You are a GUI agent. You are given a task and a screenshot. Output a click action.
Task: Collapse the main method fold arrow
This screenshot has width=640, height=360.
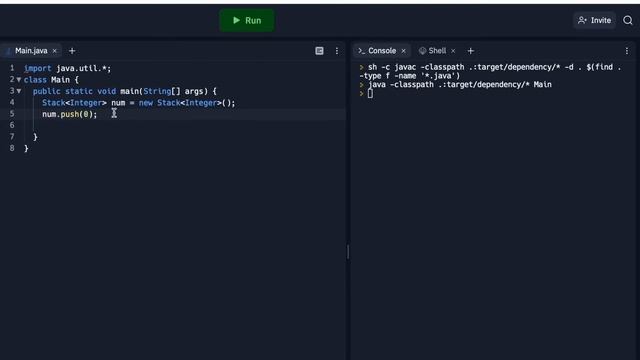pyautogui.click(x=19, y=91)
